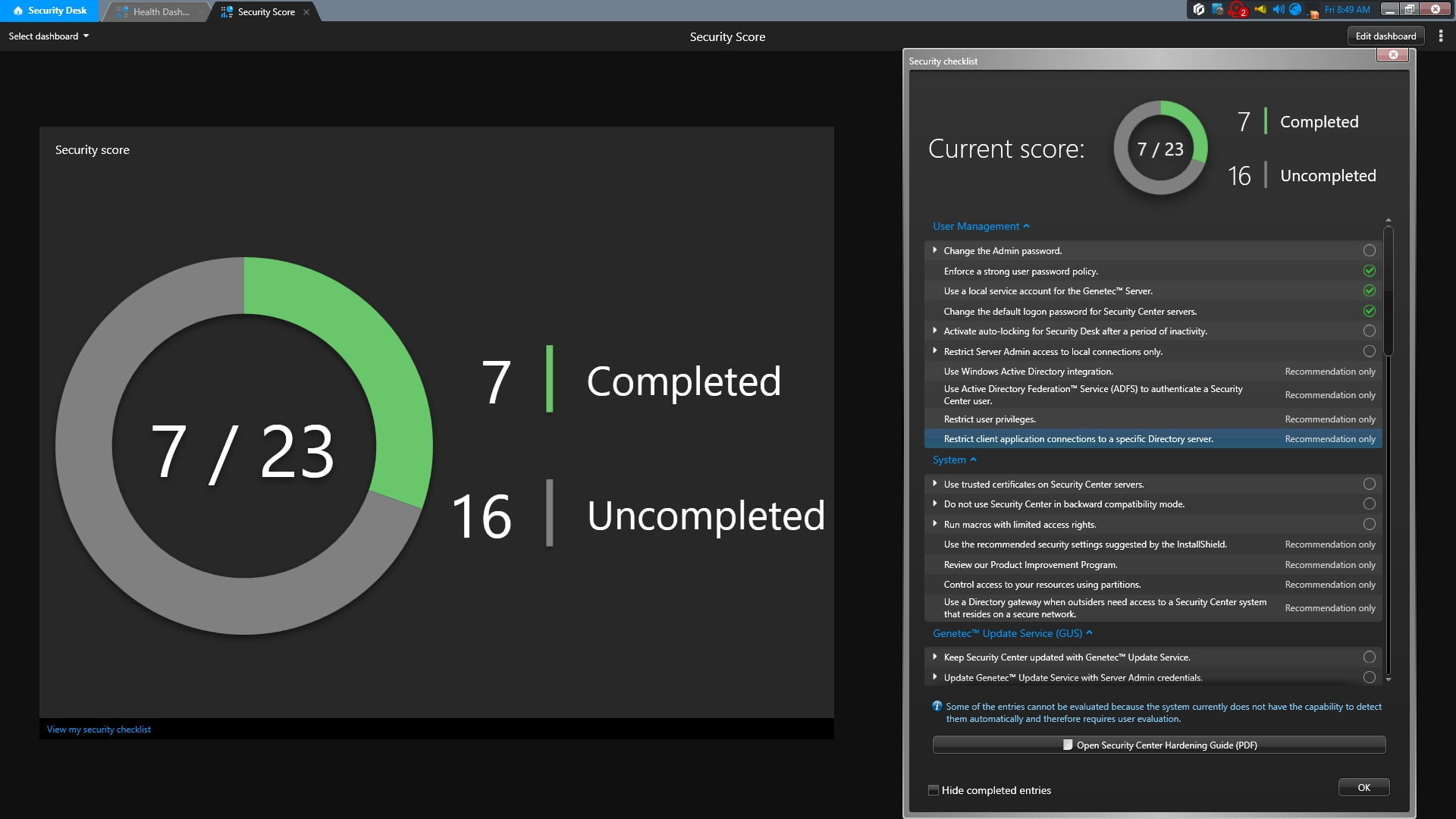Click the blue speaker volume icon

[1278, 10]
